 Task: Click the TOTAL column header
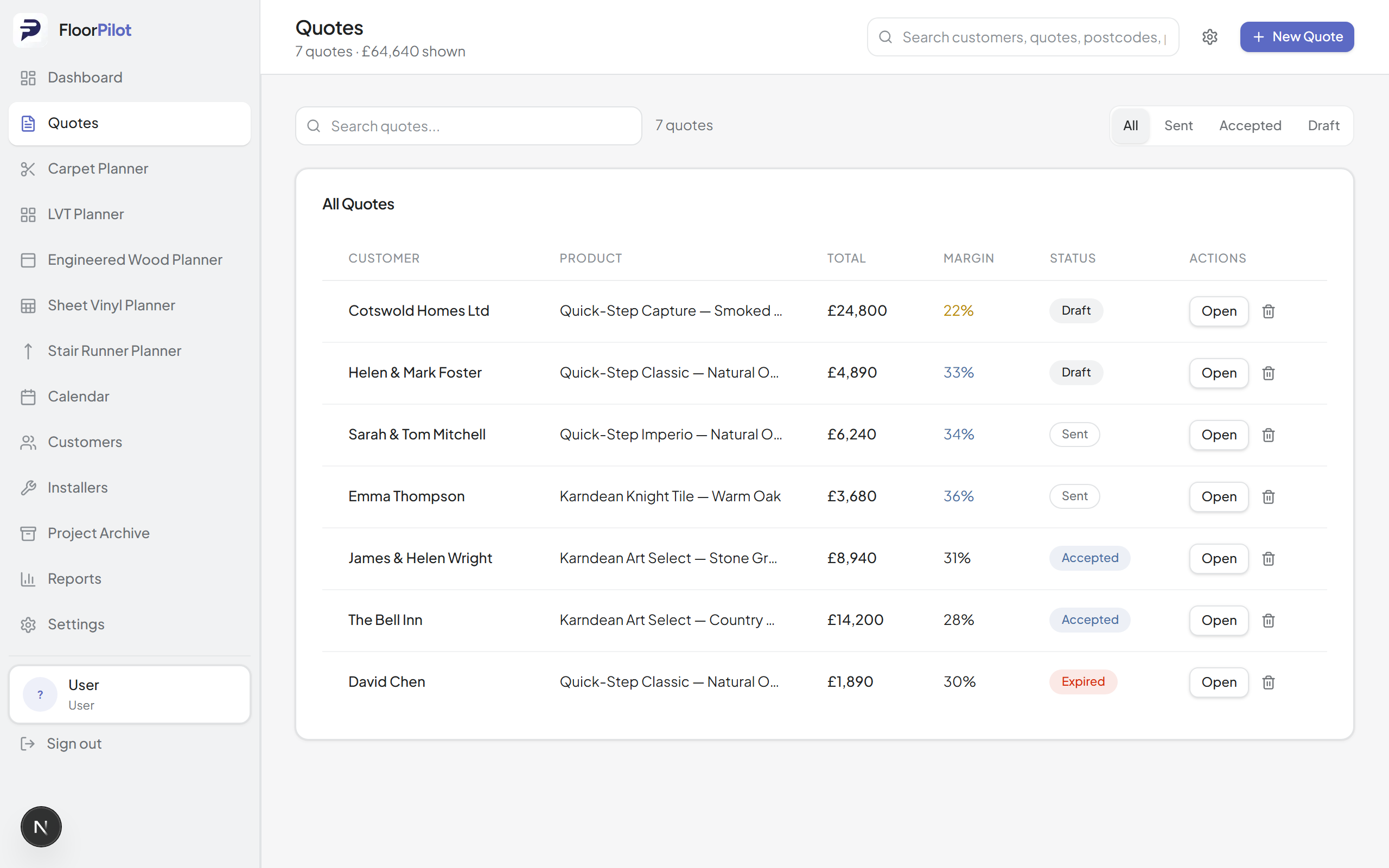(x=846, y=258)
